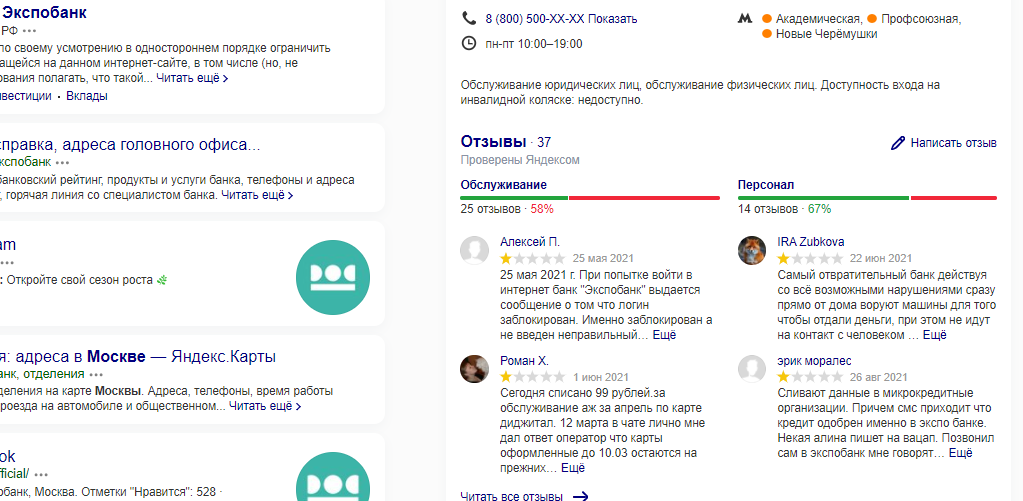The image size is (1023, 501).
Task: Open three-dots menu beside РФ
Action: point(29,31)
